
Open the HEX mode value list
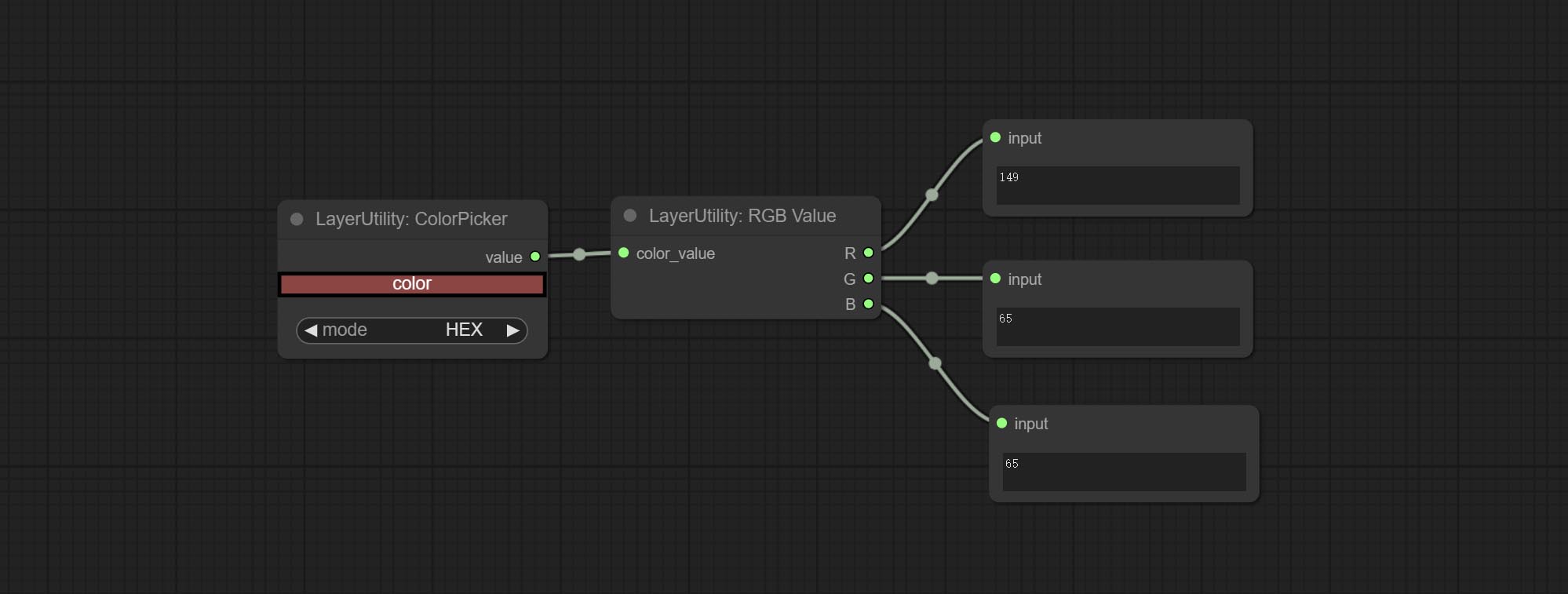point(463,330)
